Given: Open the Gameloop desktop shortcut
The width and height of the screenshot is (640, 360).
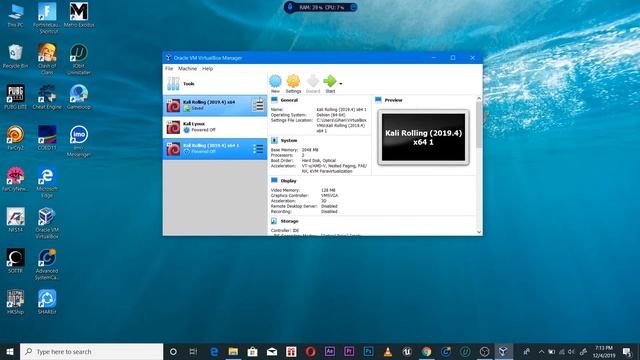Looking at the screenshot, I should (79, 97).
